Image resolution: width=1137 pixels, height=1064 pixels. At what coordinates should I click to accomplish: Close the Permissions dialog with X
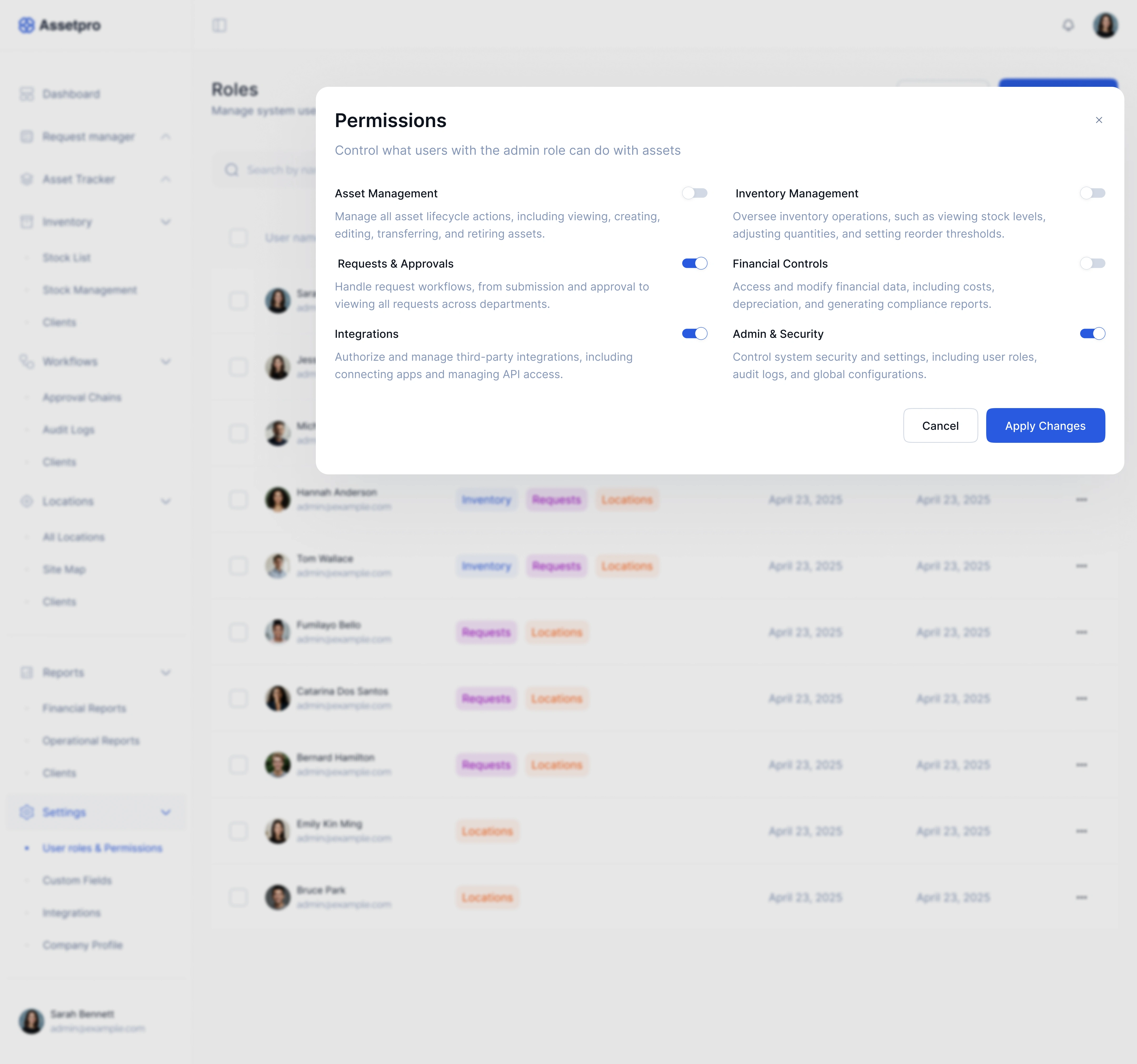click(x=1099, y=120)
